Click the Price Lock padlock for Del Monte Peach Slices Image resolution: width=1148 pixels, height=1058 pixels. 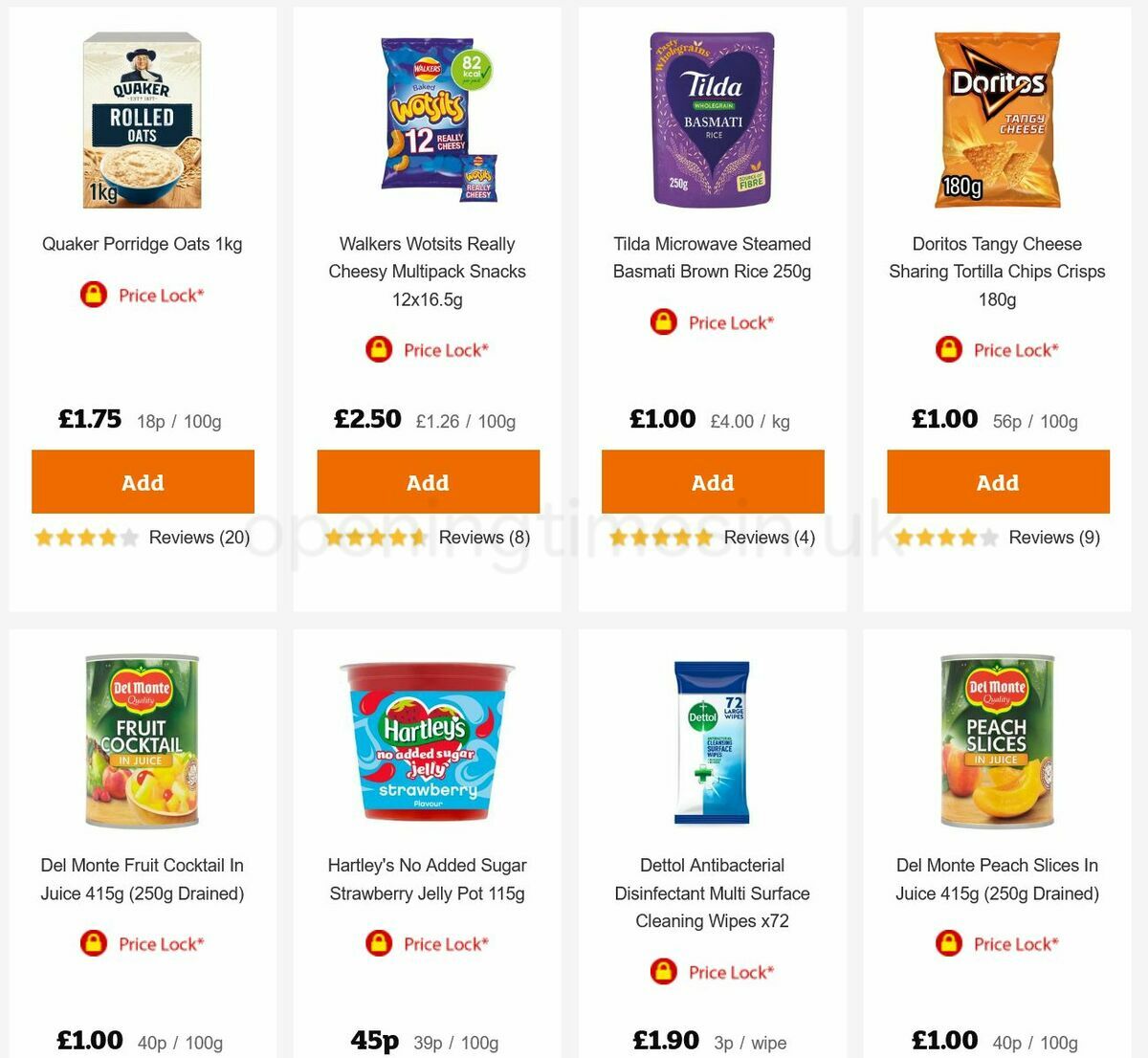[x=948, y=944]
